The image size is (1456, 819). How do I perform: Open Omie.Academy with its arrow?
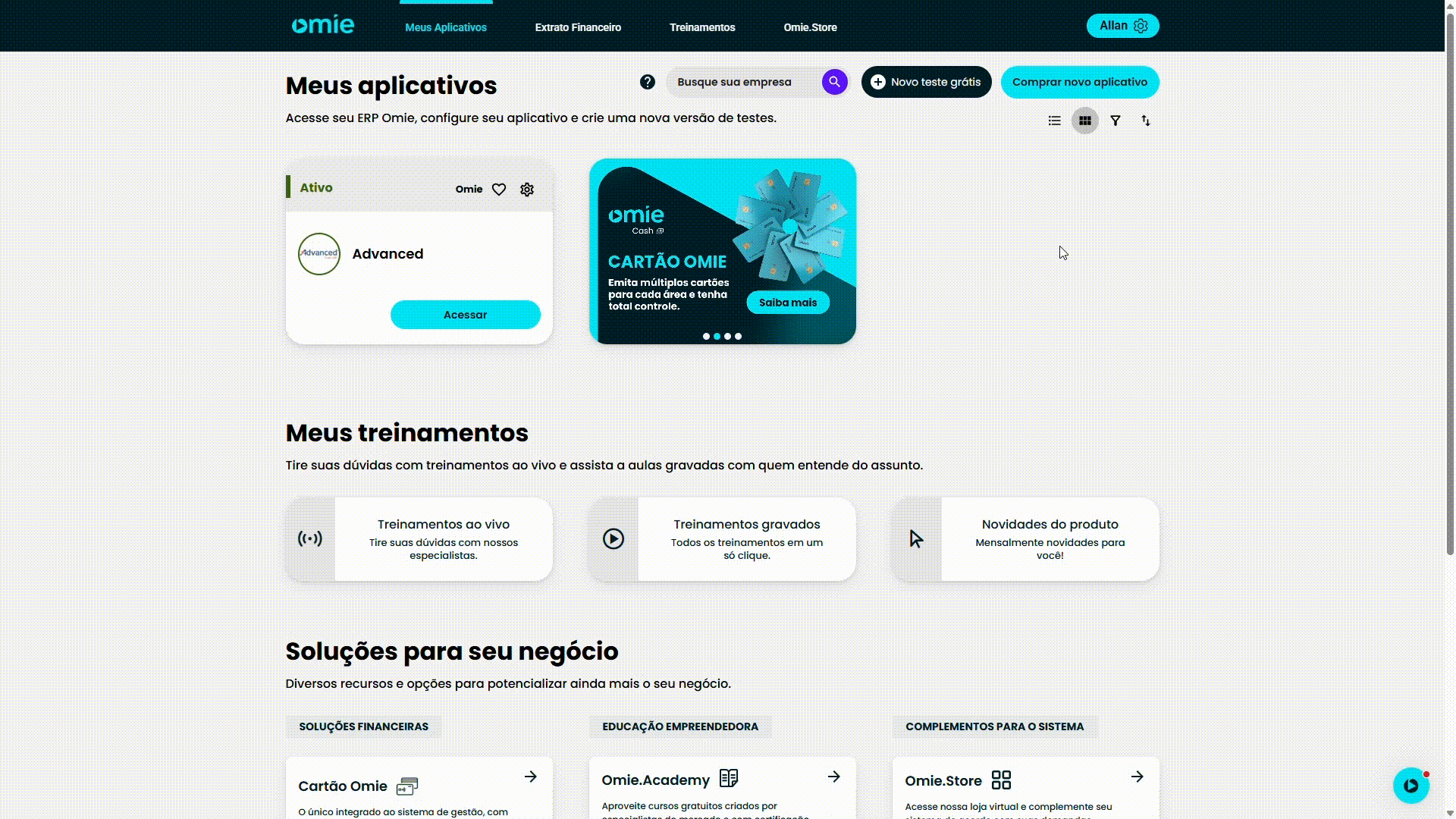pos(834,777)
